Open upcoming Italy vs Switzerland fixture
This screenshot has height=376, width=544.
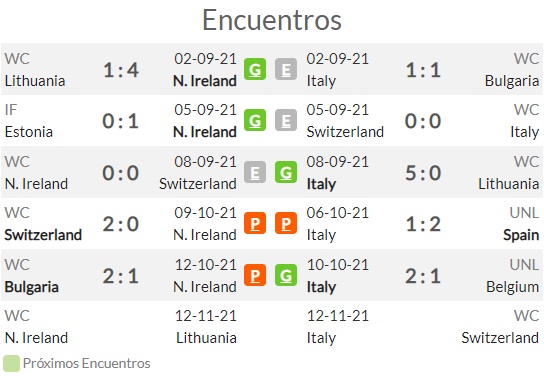423,327
